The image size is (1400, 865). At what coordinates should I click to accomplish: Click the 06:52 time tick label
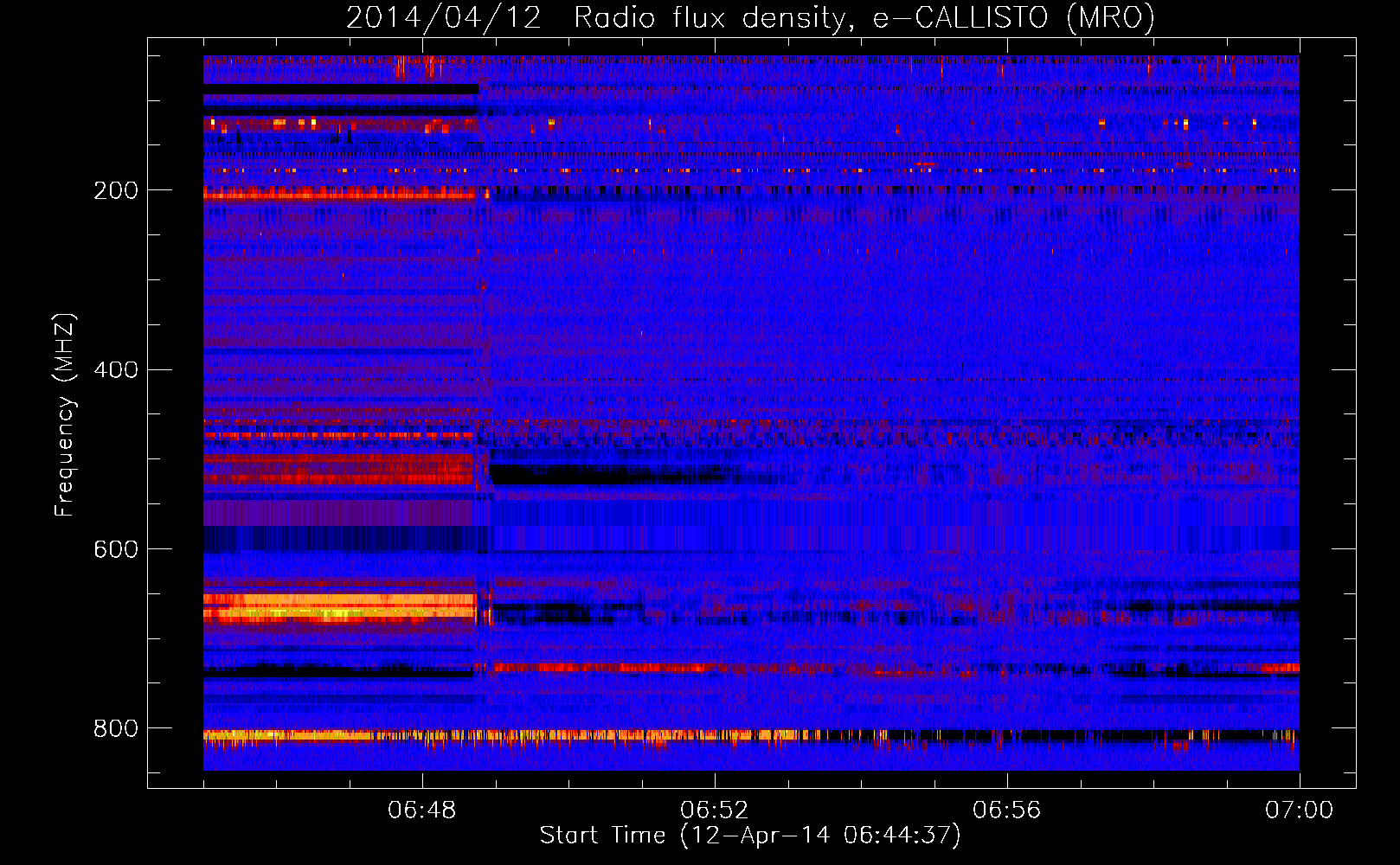point(714,811)
